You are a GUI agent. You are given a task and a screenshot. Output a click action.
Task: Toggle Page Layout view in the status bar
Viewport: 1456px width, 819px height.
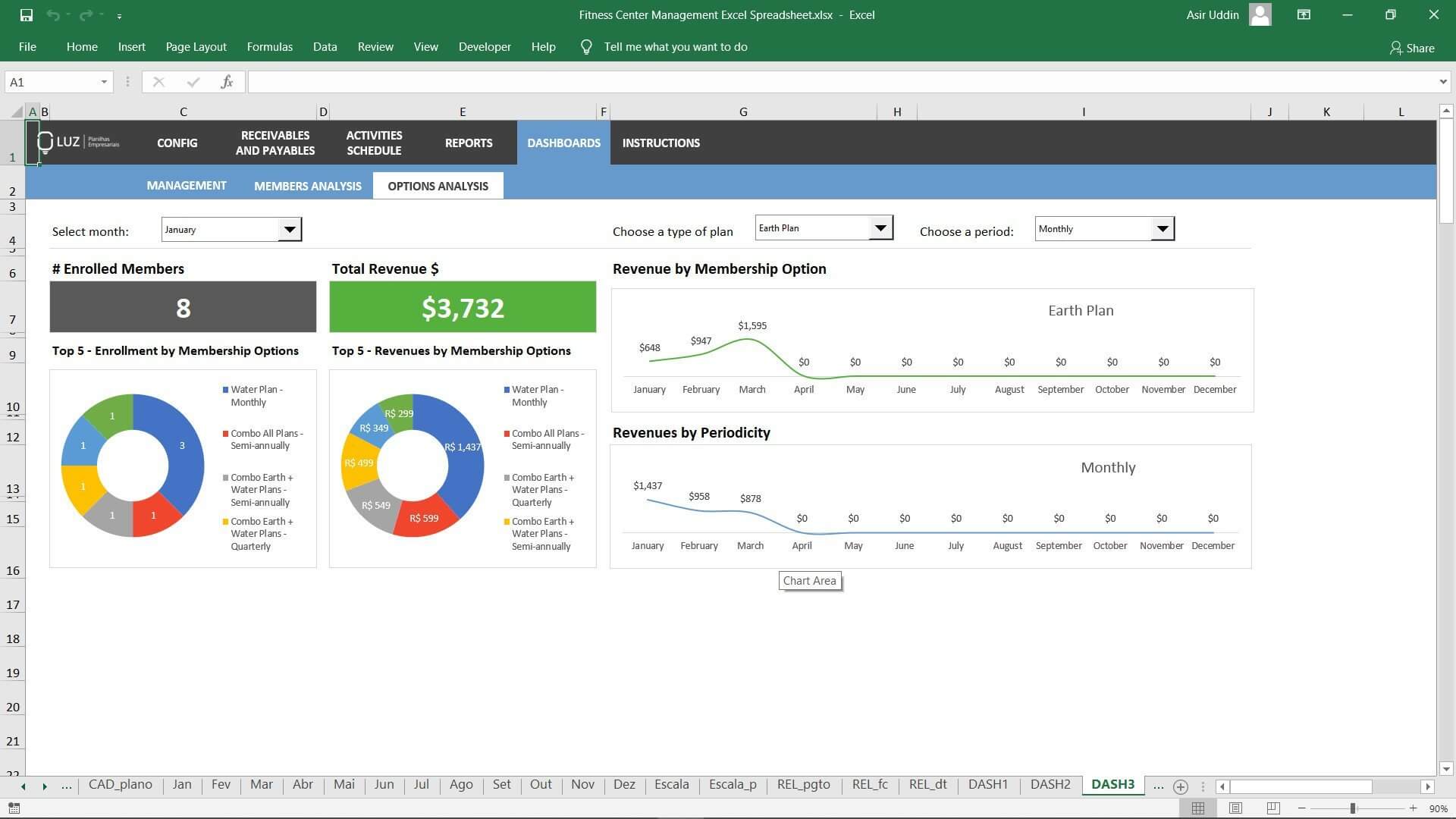pyautogui.click(x=1235, y=808)
